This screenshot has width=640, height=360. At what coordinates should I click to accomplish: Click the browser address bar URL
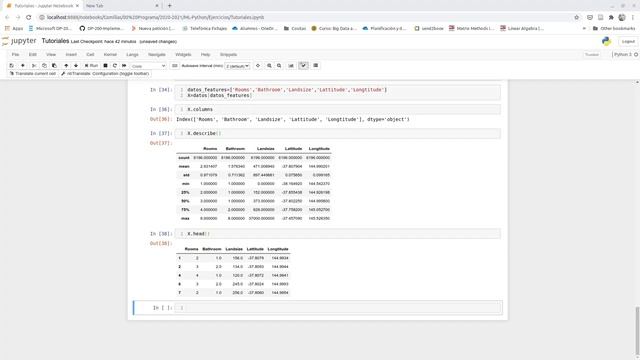coord(155,18)
